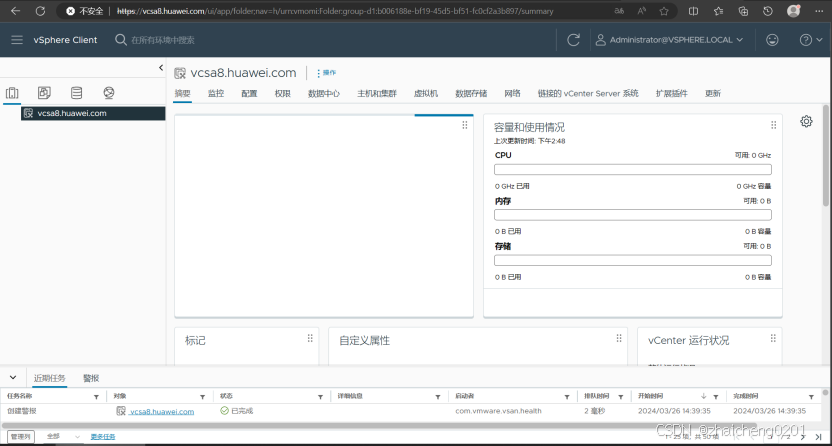Switch to the 配置 tab
This screenshot has width=832, height=446.
pyautogui.click(x=249, y=93)
